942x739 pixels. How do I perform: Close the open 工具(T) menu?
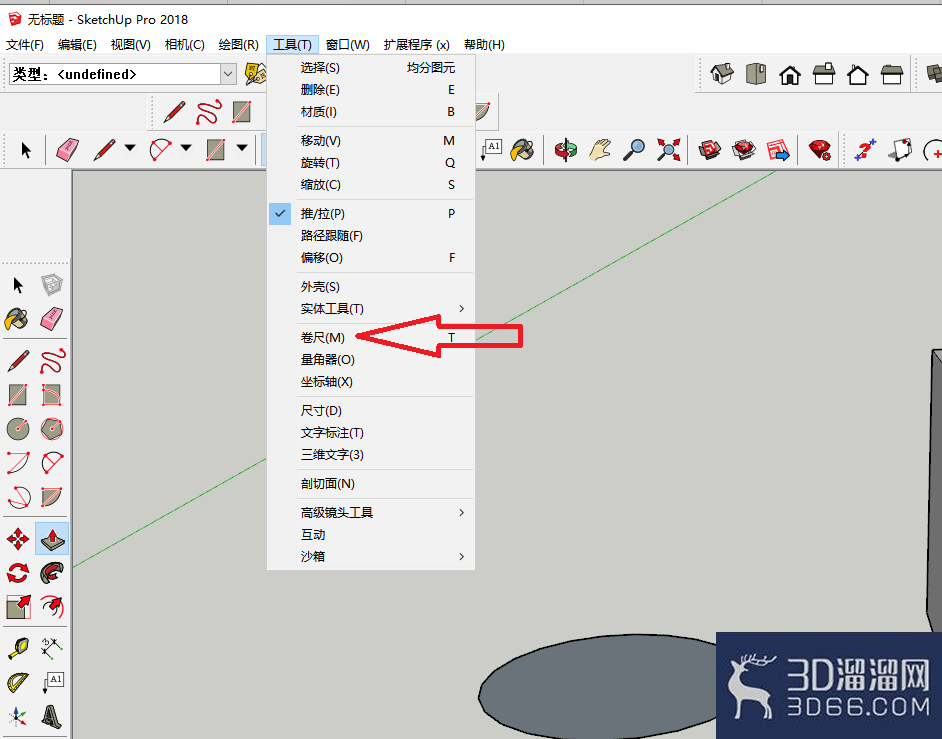coord(292,44)
